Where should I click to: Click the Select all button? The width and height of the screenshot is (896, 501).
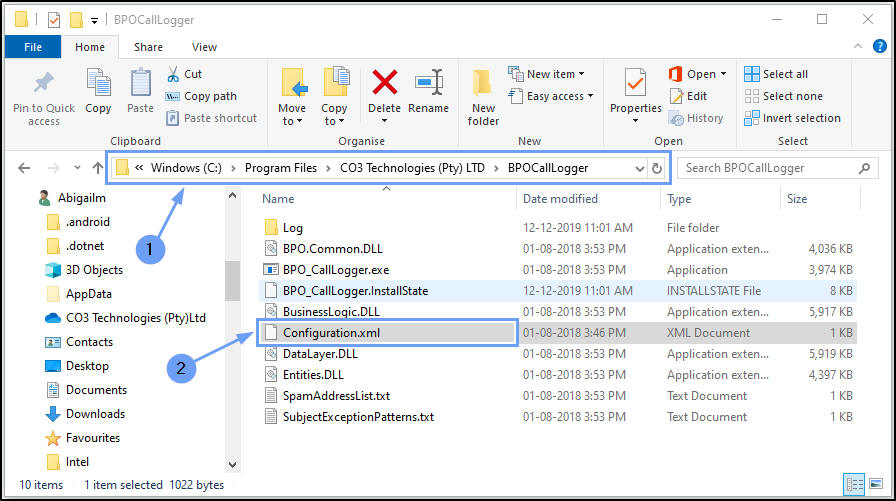[x=776, y=74]
